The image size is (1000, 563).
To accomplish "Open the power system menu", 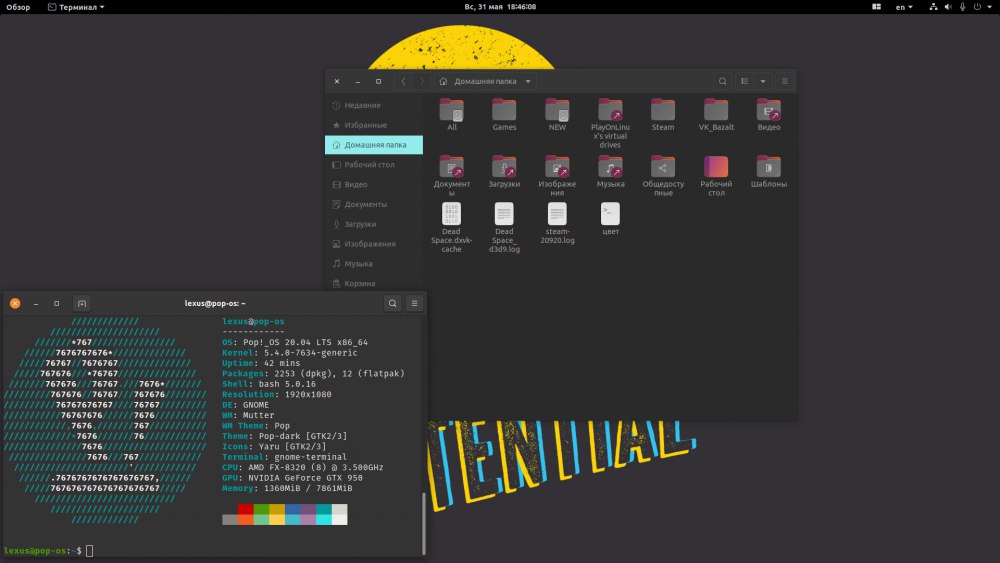I will [982, 7].
